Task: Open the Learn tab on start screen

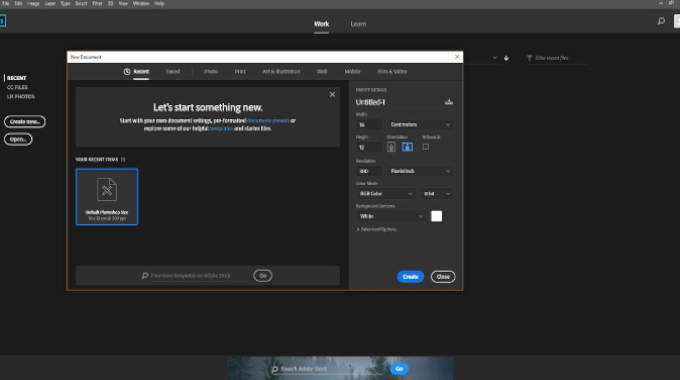Action: click(x=358, y=24)
